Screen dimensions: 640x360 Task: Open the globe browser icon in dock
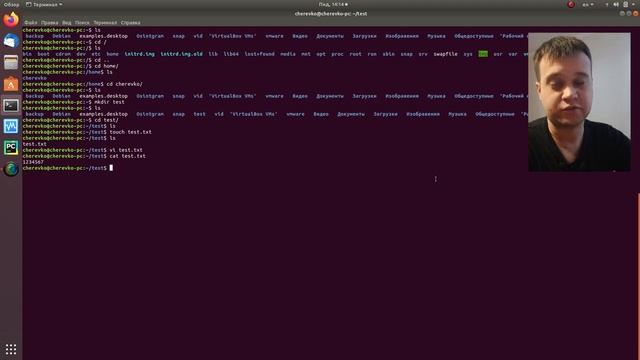(11, 169)
